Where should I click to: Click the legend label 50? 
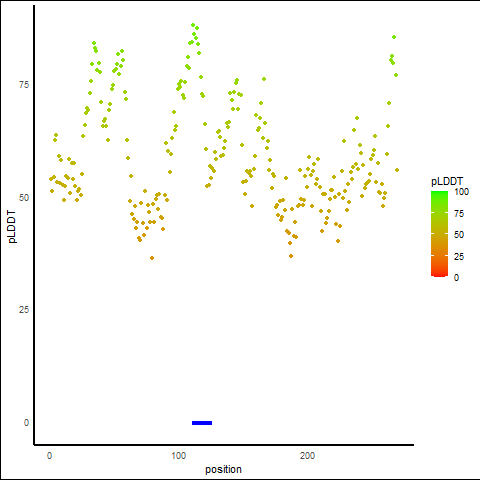click(x=459, y=235)
